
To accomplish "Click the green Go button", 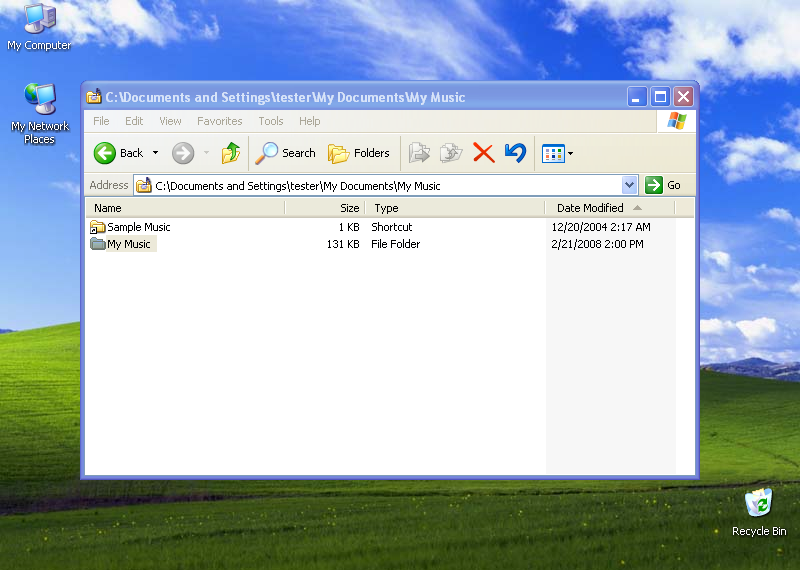I will [663, 185].
